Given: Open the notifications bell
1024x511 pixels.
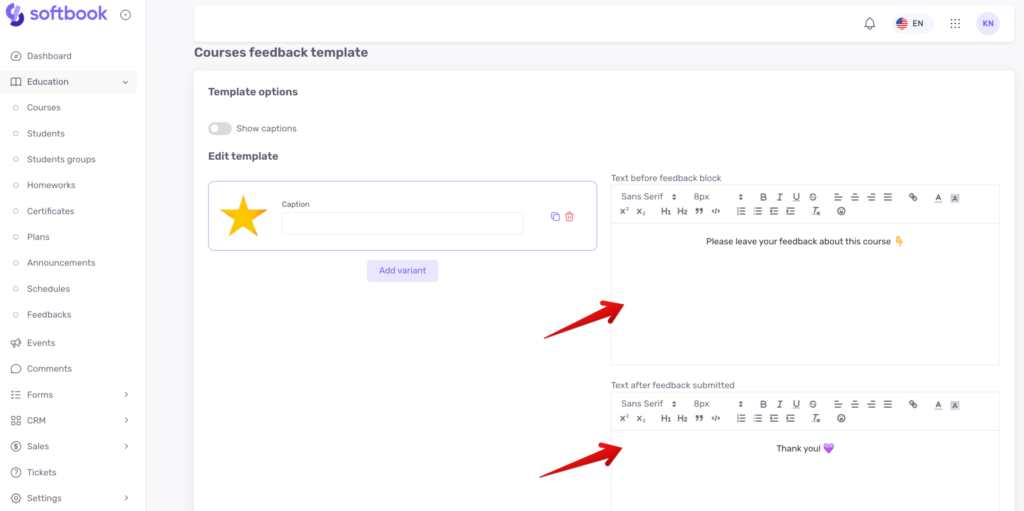Looking at the screenshot, I should [x=869, y=24].
